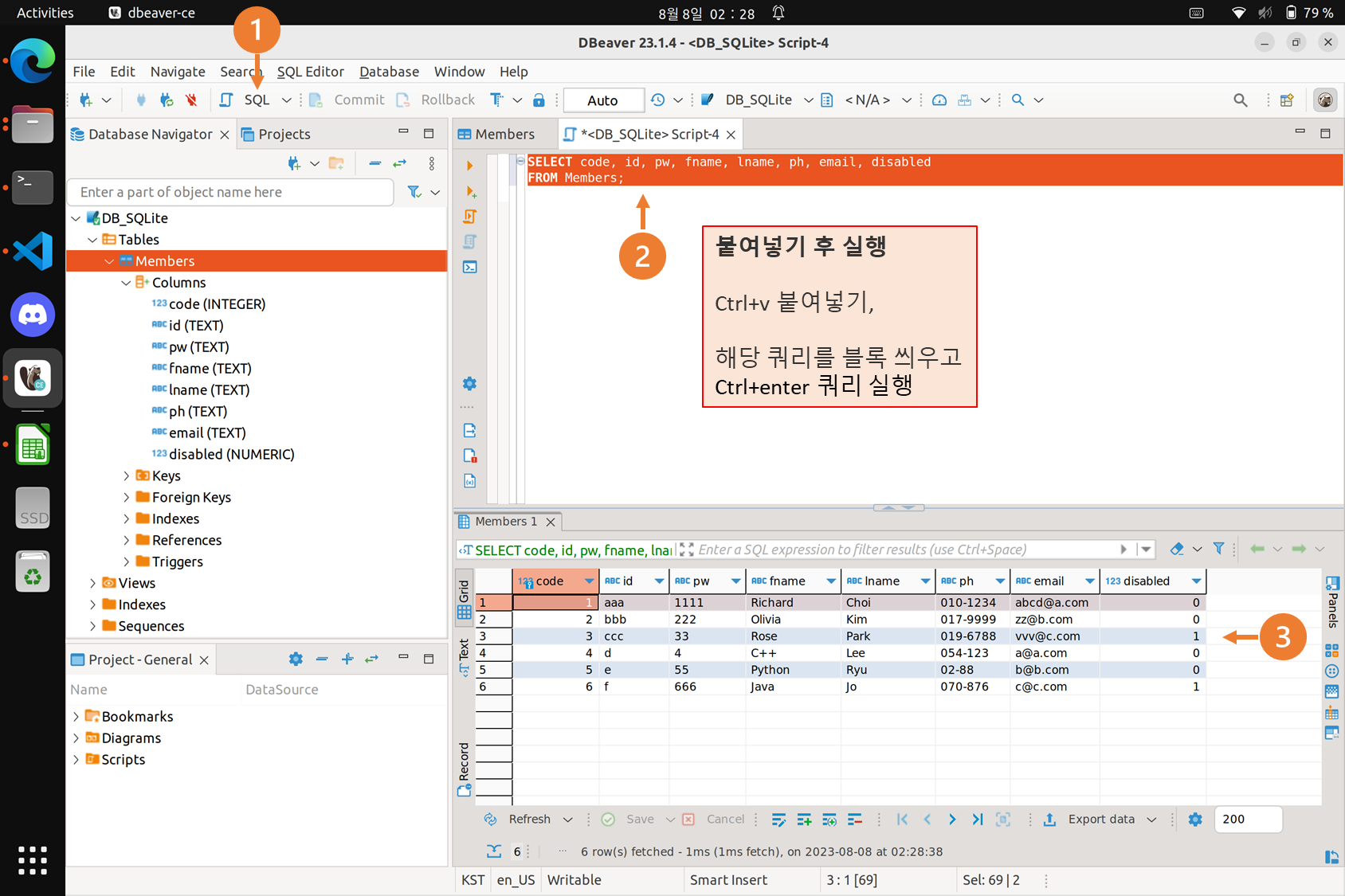Click the navigator filter funnel icon
The height and width of the screenshot is (896, 1345).
[x=414, y=192]
